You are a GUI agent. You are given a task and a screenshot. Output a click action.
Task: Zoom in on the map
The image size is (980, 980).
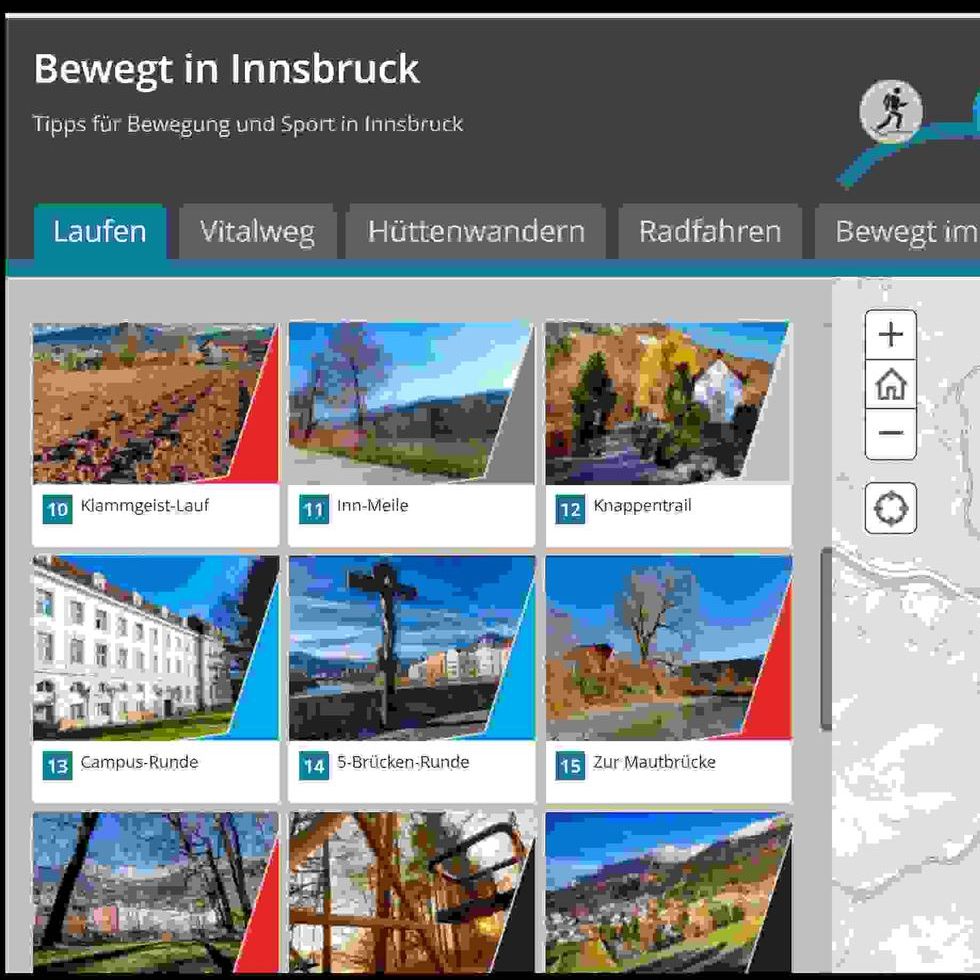click(x=890, y=335)
